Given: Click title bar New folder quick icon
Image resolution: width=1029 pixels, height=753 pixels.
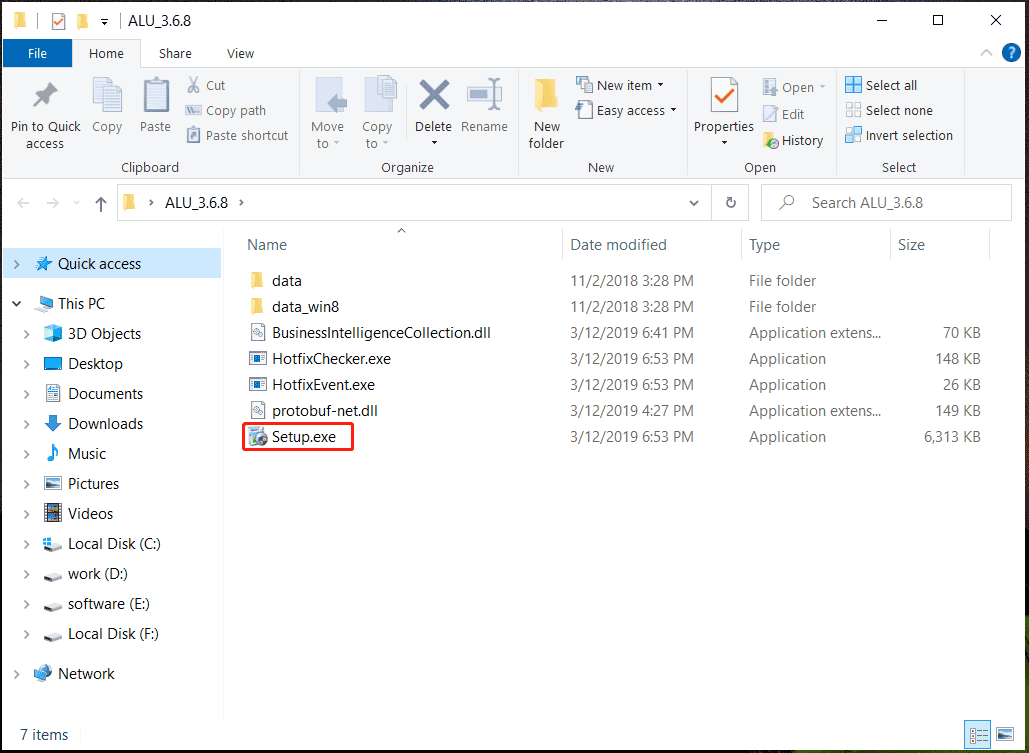Looking at the screenshot, I should pos(83,22).
